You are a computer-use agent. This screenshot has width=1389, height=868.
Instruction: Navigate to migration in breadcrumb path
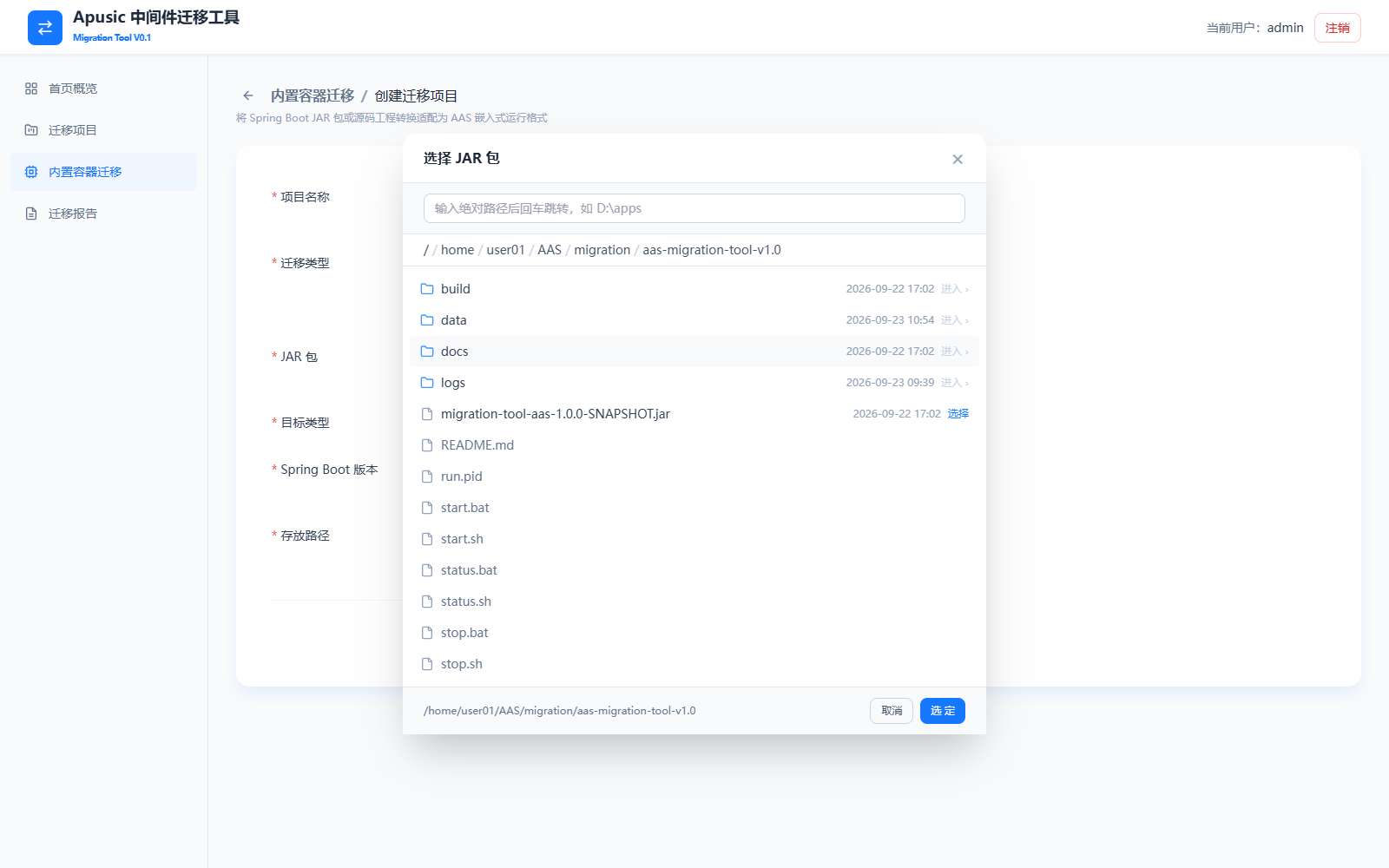[x=602, y=250]
